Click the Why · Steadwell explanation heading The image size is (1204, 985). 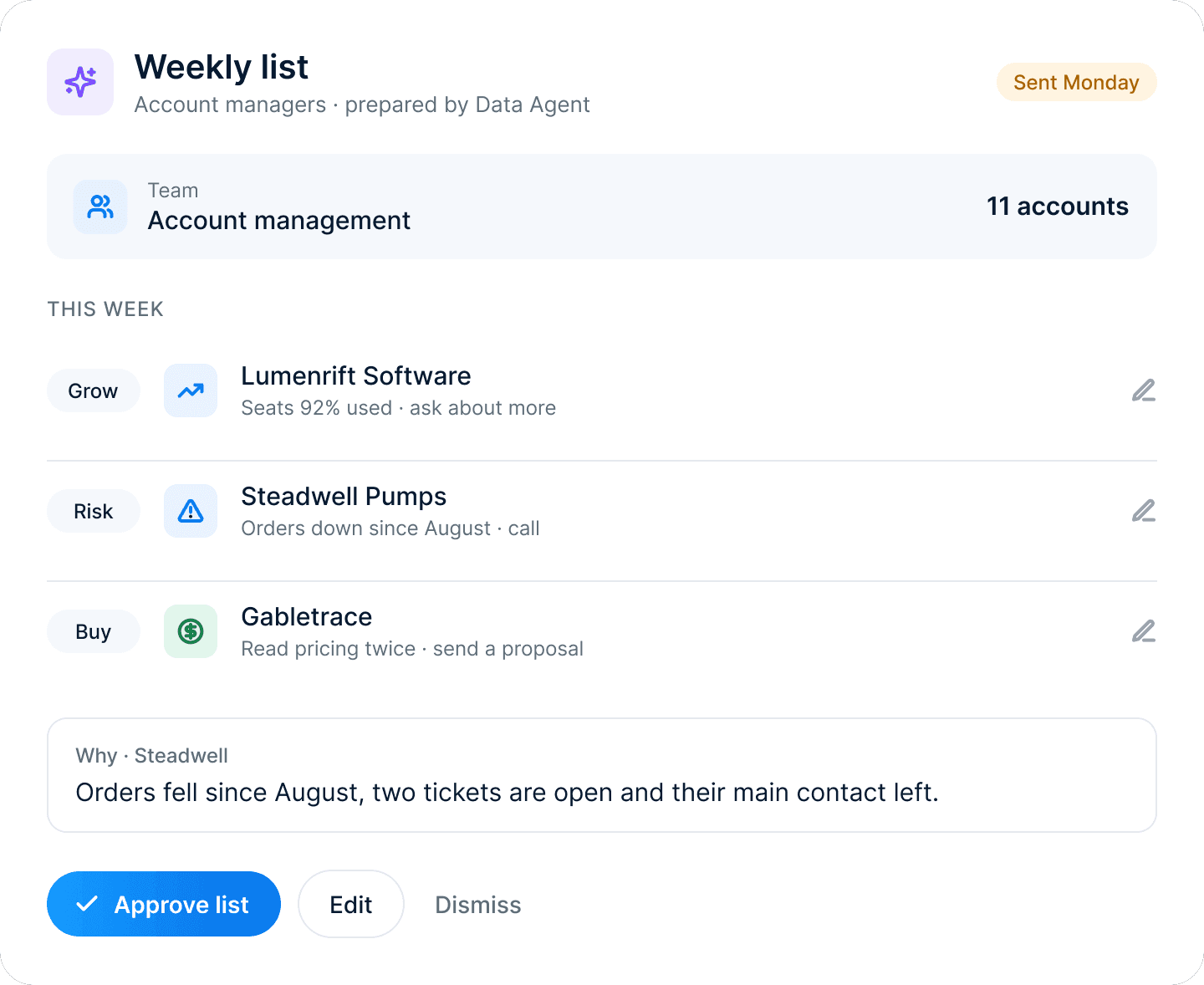point(152,756)
